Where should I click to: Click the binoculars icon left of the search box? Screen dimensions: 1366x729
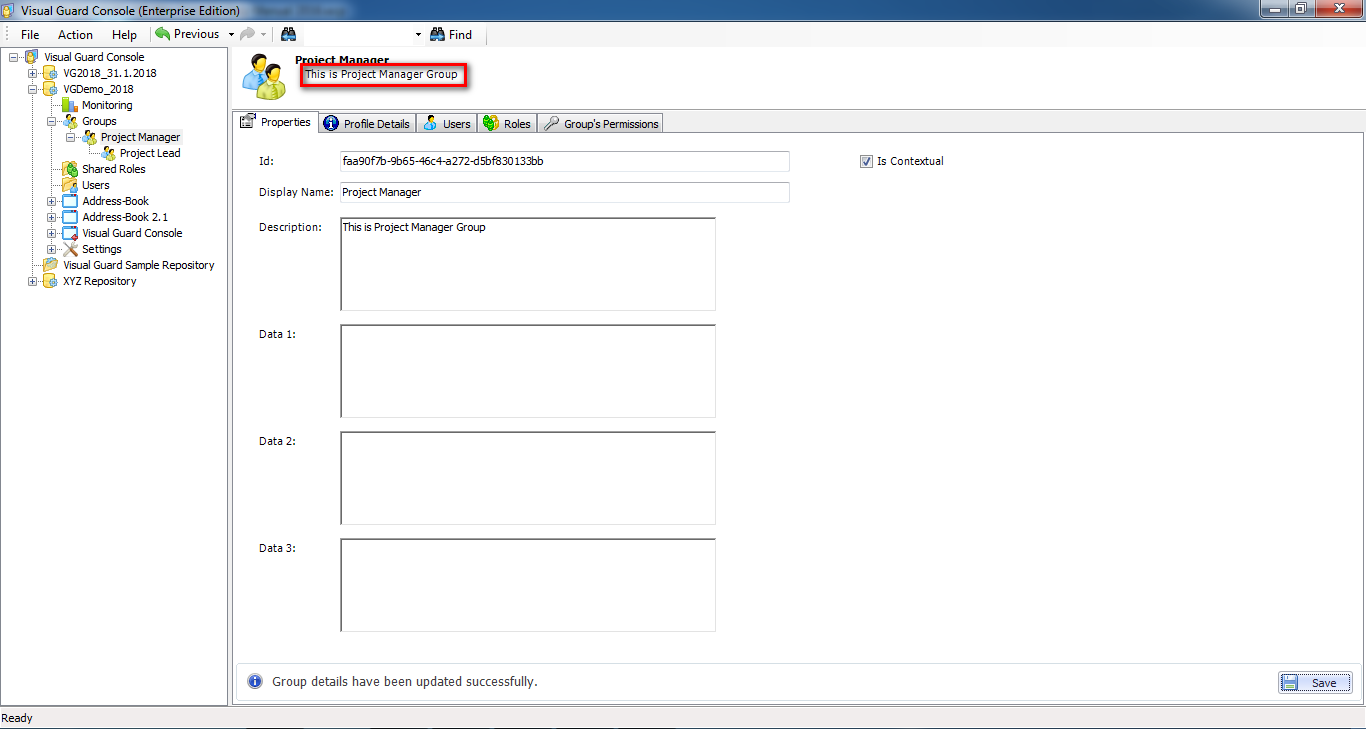(288, 34)
